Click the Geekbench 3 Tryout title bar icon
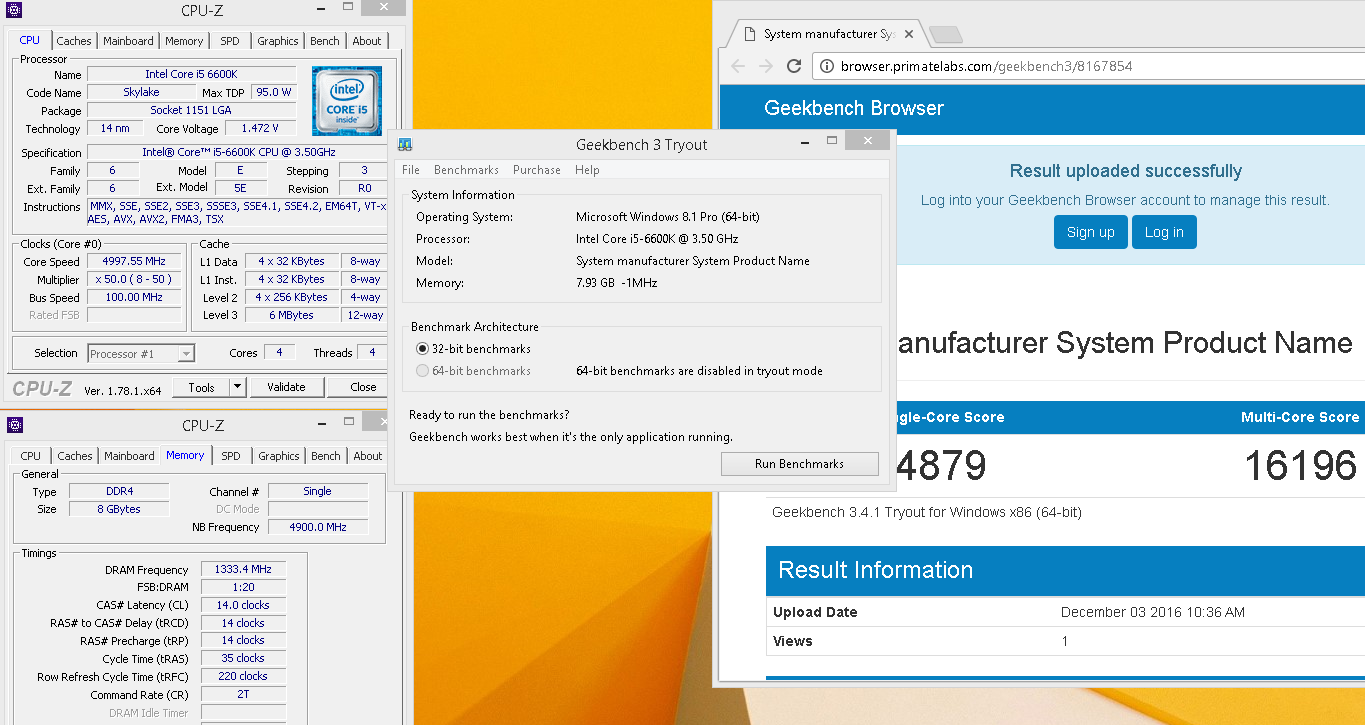 [x=406, y=145]
